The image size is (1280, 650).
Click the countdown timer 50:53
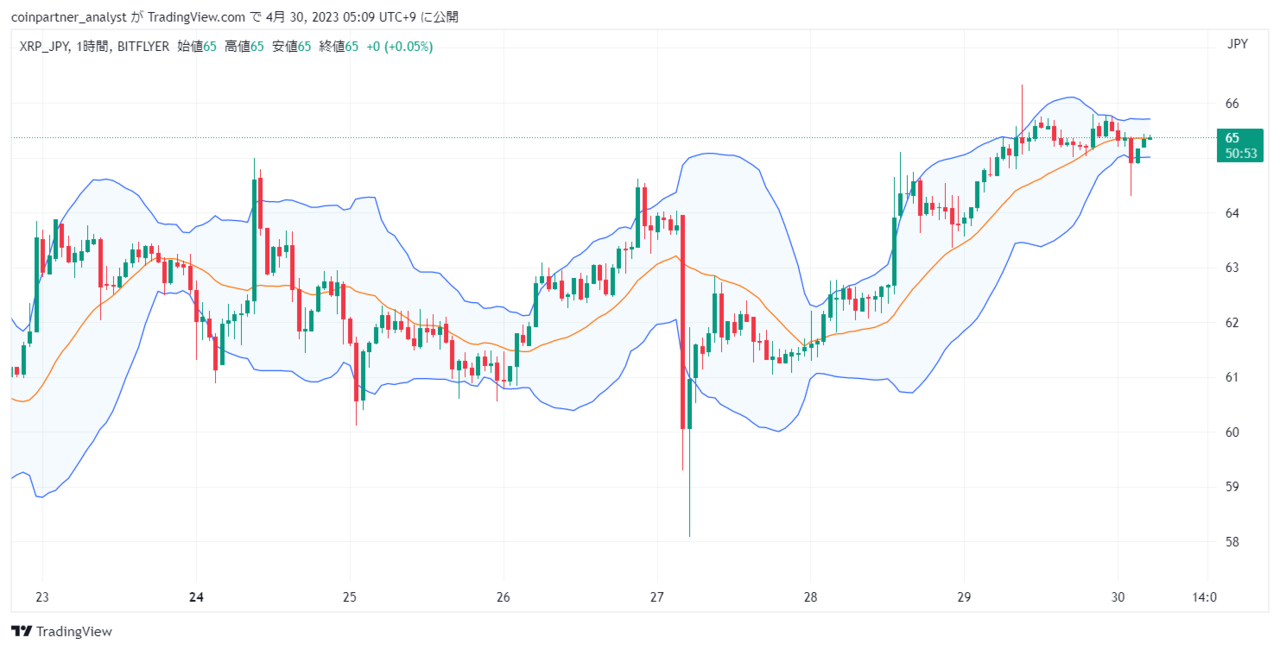pyautogui.click(x=1239, y=153)
